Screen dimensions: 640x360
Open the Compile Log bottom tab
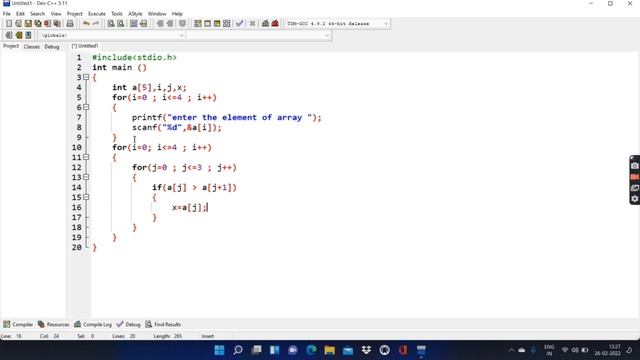(x=93, y=324)
